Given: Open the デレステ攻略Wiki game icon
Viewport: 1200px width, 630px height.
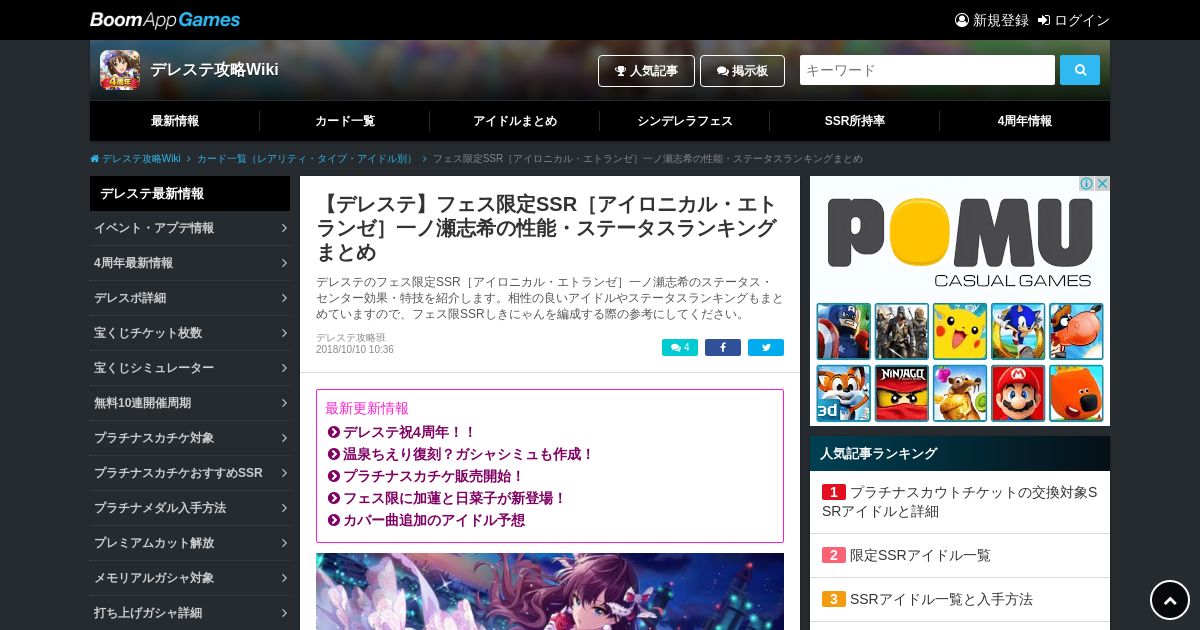Looking at the screenshot, I should [120, 70].
